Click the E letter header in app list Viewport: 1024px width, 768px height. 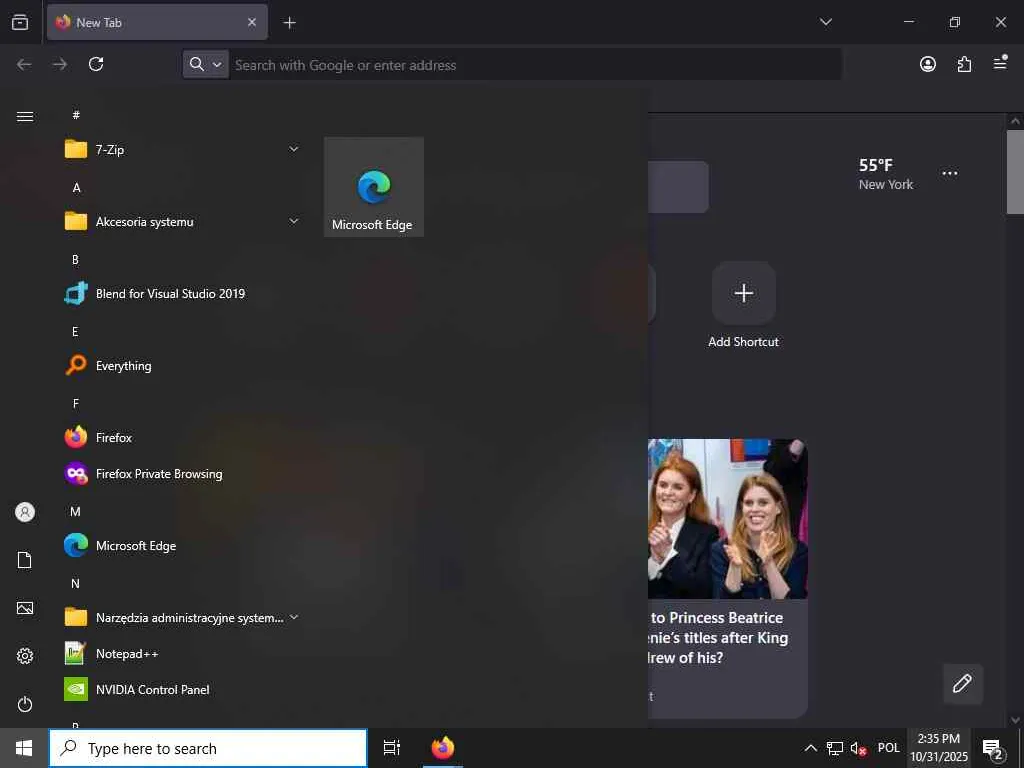pyautogui.click(x=76, y=331)
